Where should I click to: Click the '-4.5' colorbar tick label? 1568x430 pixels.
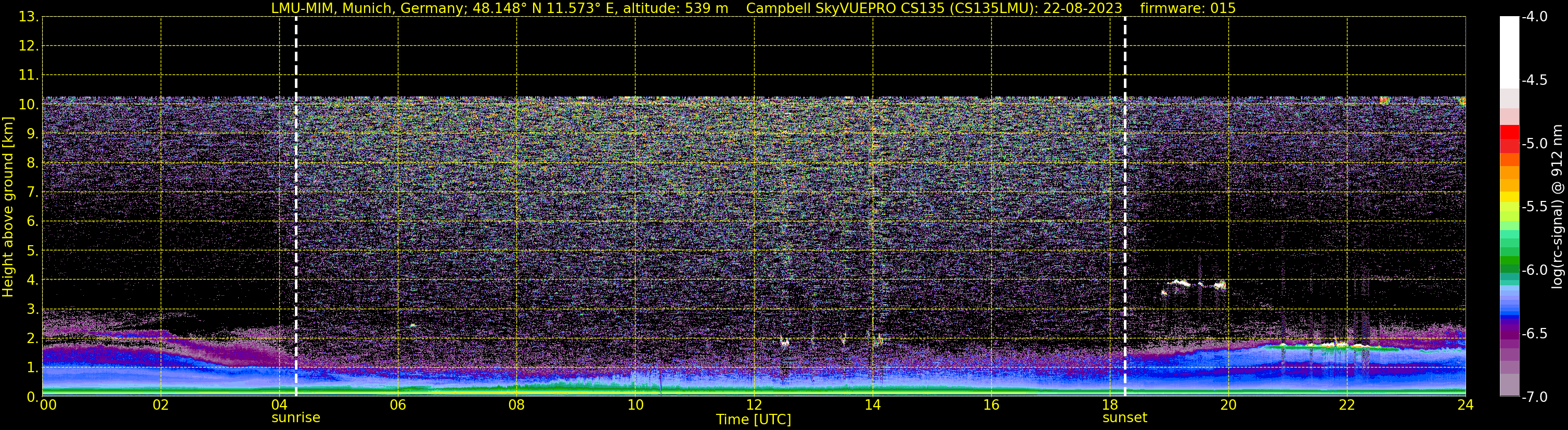1534,80
